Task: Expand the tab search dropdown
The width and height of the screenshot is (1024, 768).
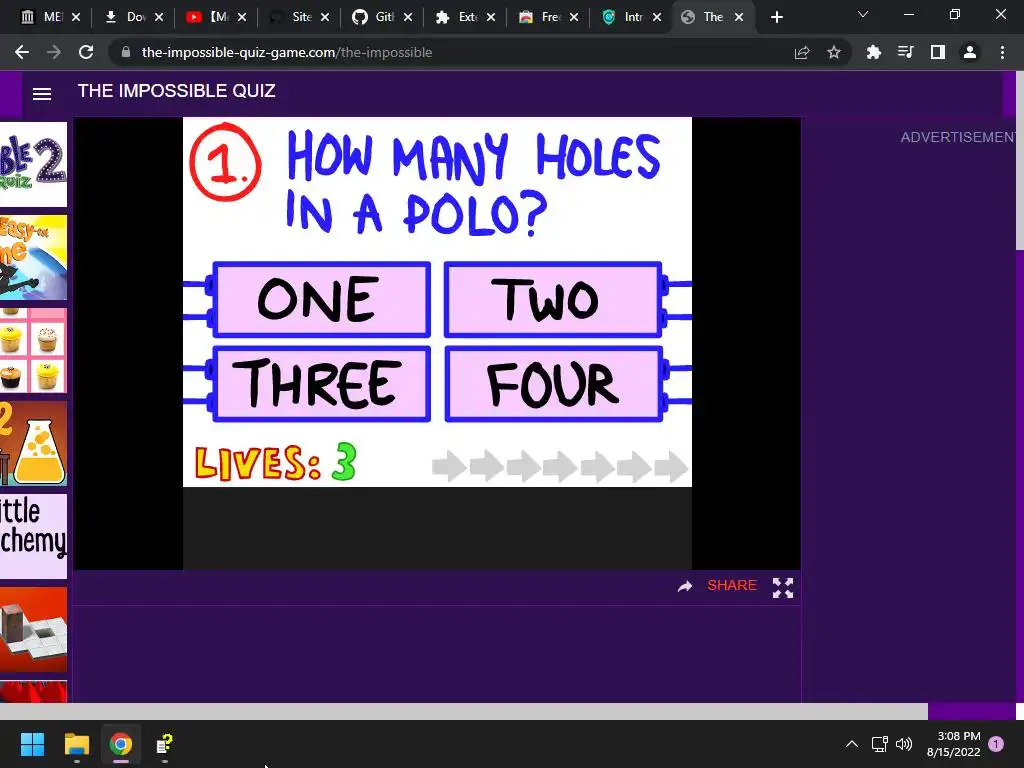Action: (863, 14)
